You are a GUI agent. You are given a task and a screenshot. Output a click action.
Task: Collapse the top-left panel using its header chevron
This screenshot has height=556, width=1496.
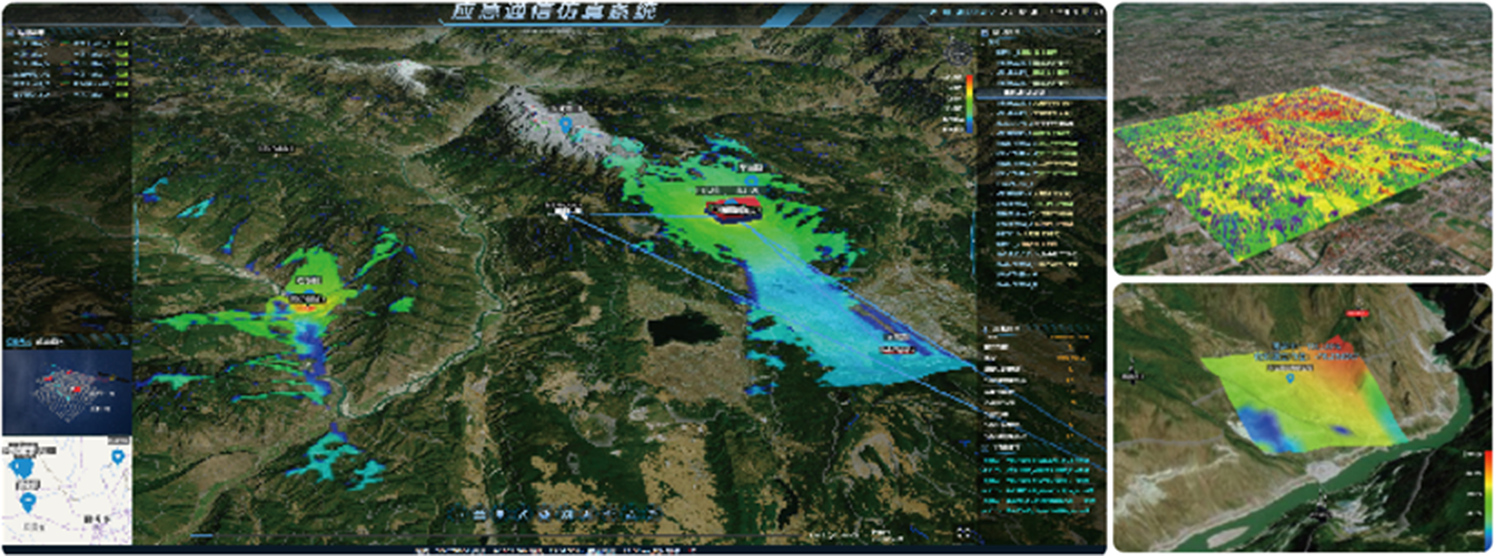coord(122,33)
